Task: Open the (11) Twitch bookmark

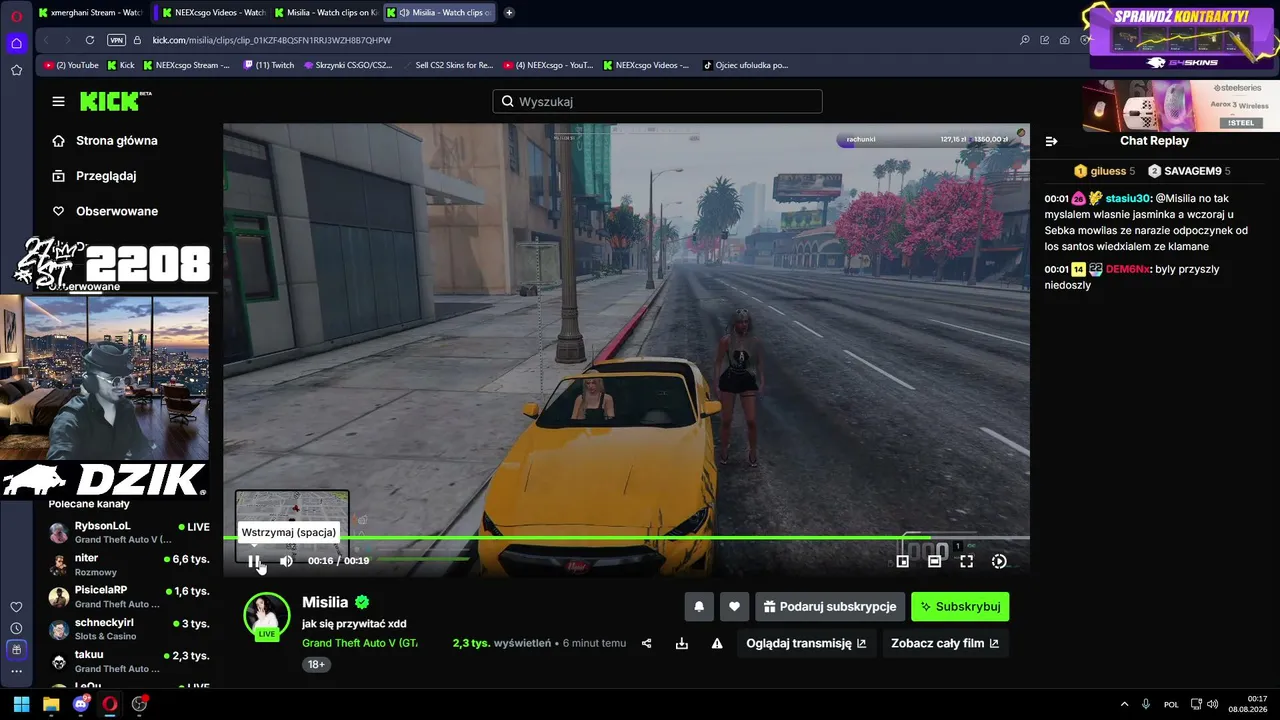Action: tap(269, 65)
